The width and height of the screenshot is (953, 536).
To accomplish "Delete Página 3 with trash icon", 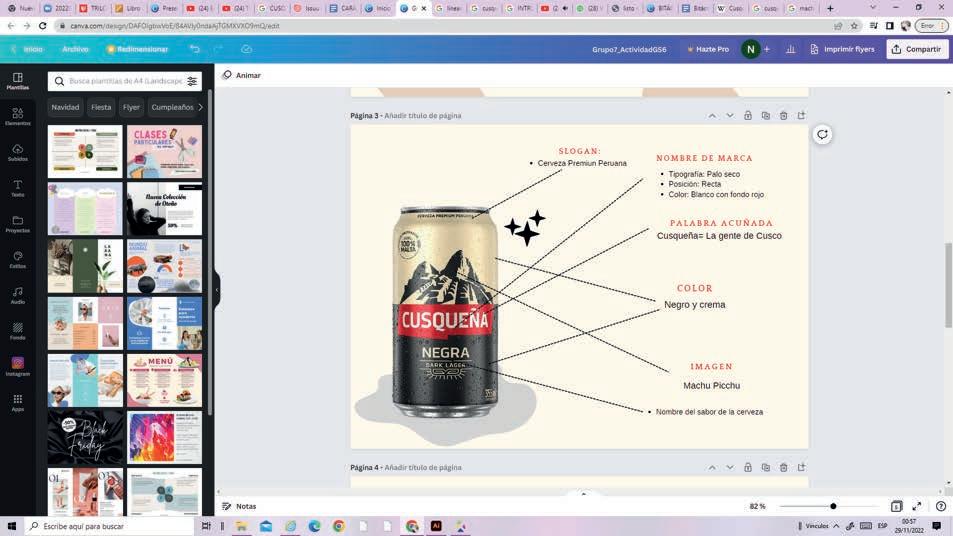I will (x=783, y=115).
